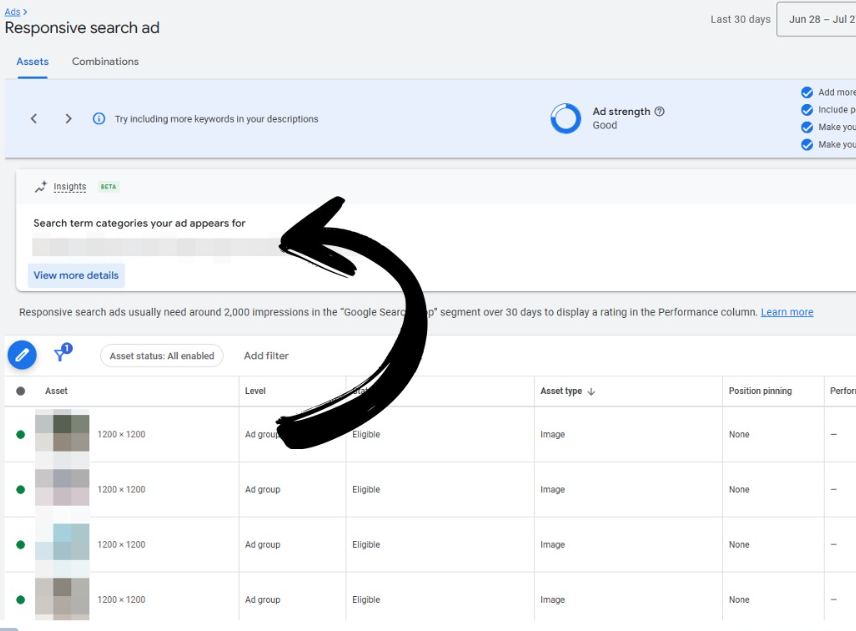Go to previous recommendation with left chevron
The height and width of the screenshot is (631, 856).
(34, 119)
